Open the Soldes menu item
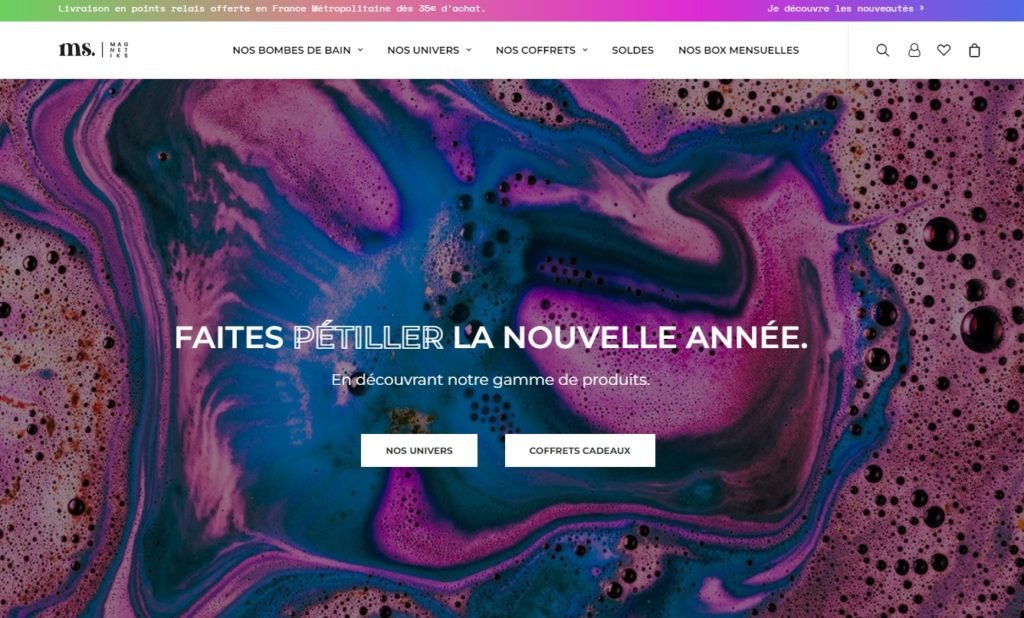The height and width of the screenshot is (618, 1024). pos(632,50)
